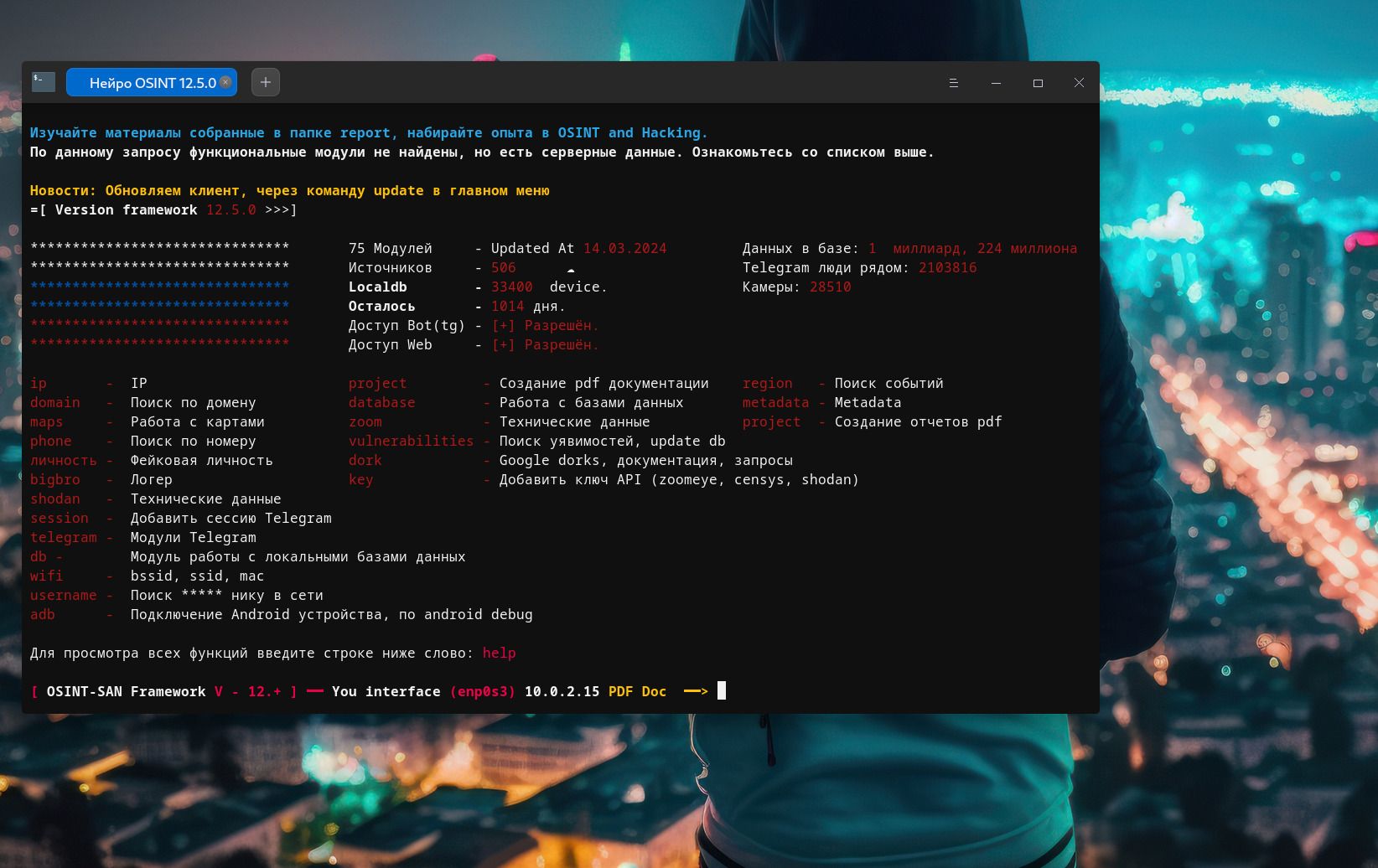Click the 'adb' command text
This screenshot has height=868, width=1378.
43,614
